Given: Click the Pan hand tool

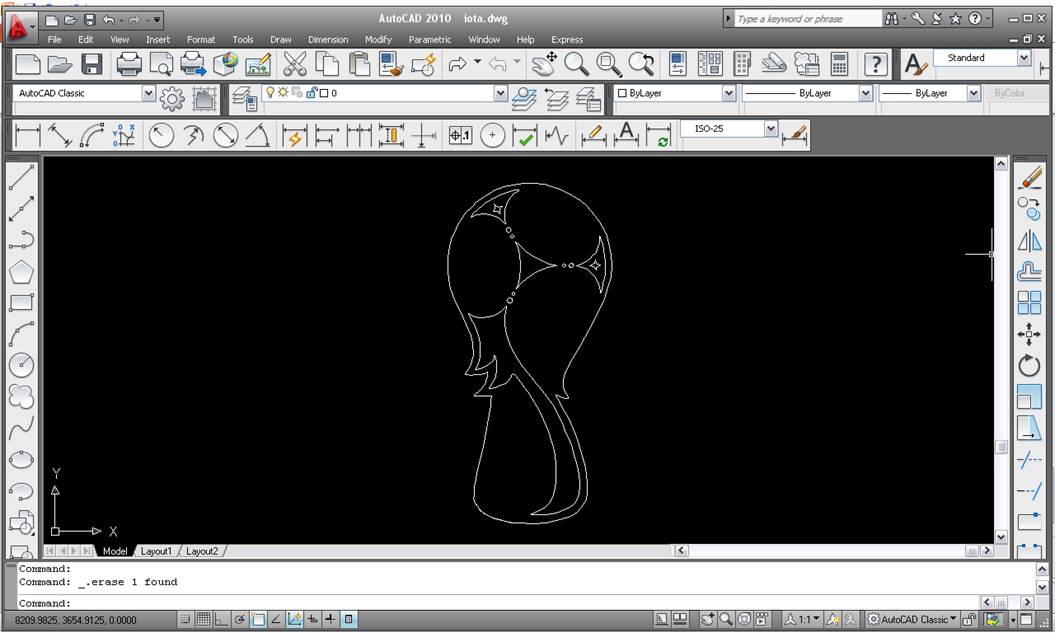Looking at the screenshot, I should pos(544,65).
